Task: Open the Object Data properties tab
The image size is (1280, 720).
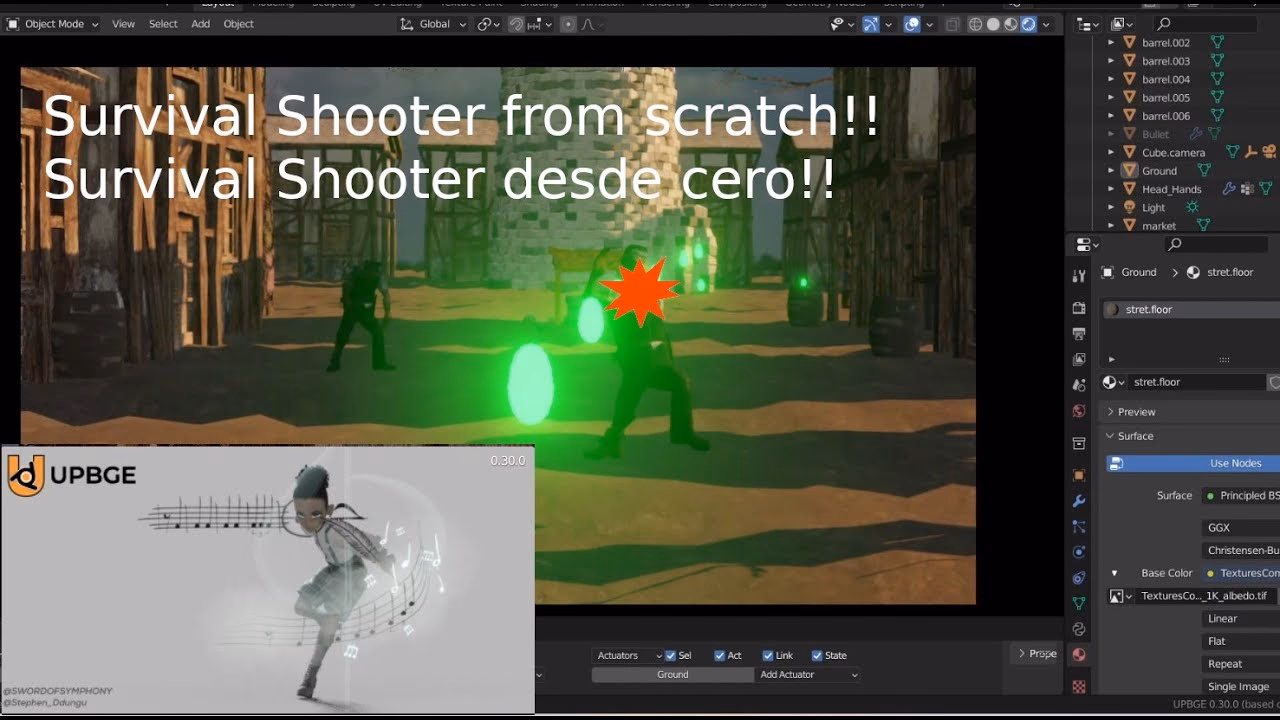Action: tap(1078, 603)
